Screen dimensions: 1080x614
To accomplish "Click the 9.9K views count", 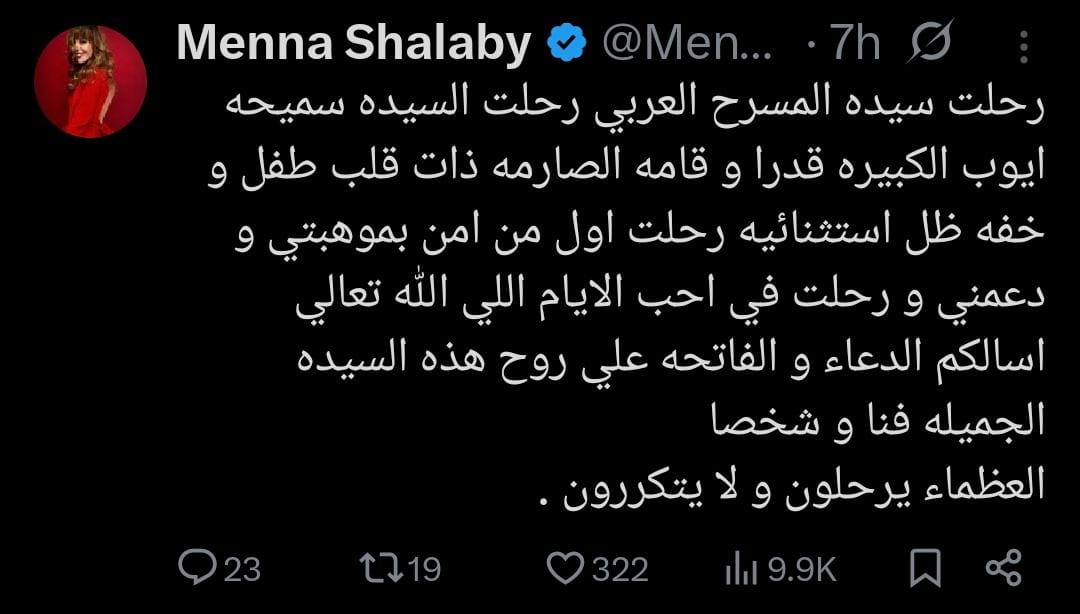I will [x=801, y=570].
